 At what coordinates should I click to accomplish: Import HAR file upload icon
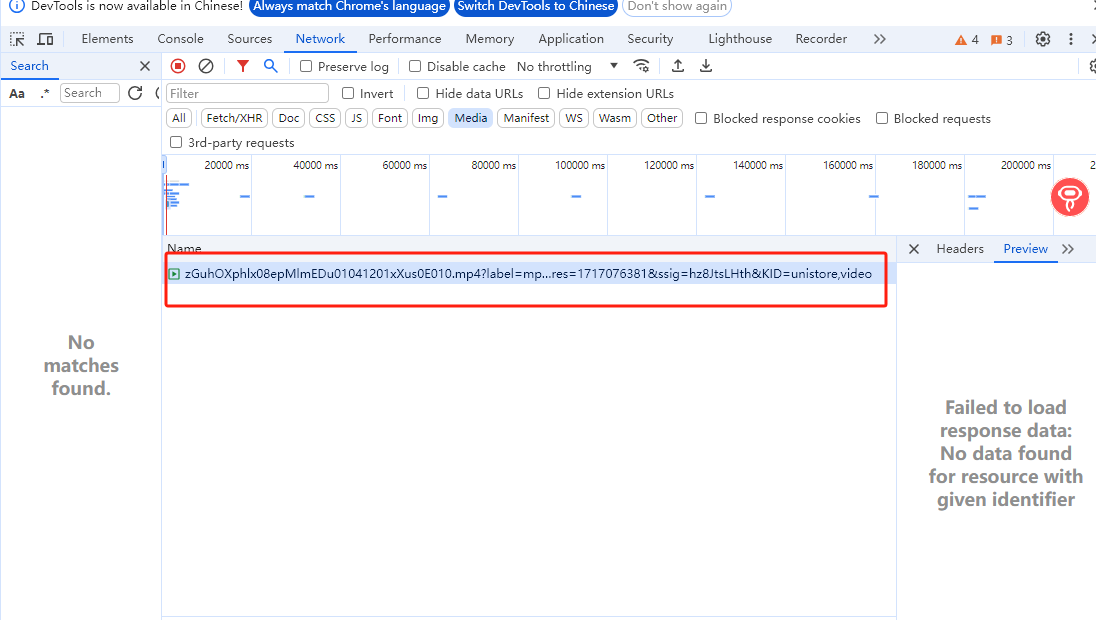pos(678,66)
